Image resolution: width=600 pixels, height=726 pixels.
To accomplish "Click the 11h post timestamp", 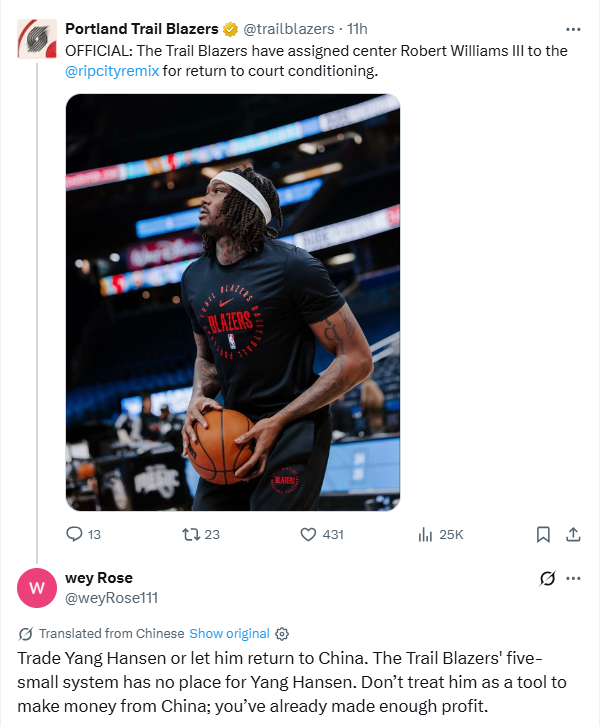I will click(x=357, y=29).
